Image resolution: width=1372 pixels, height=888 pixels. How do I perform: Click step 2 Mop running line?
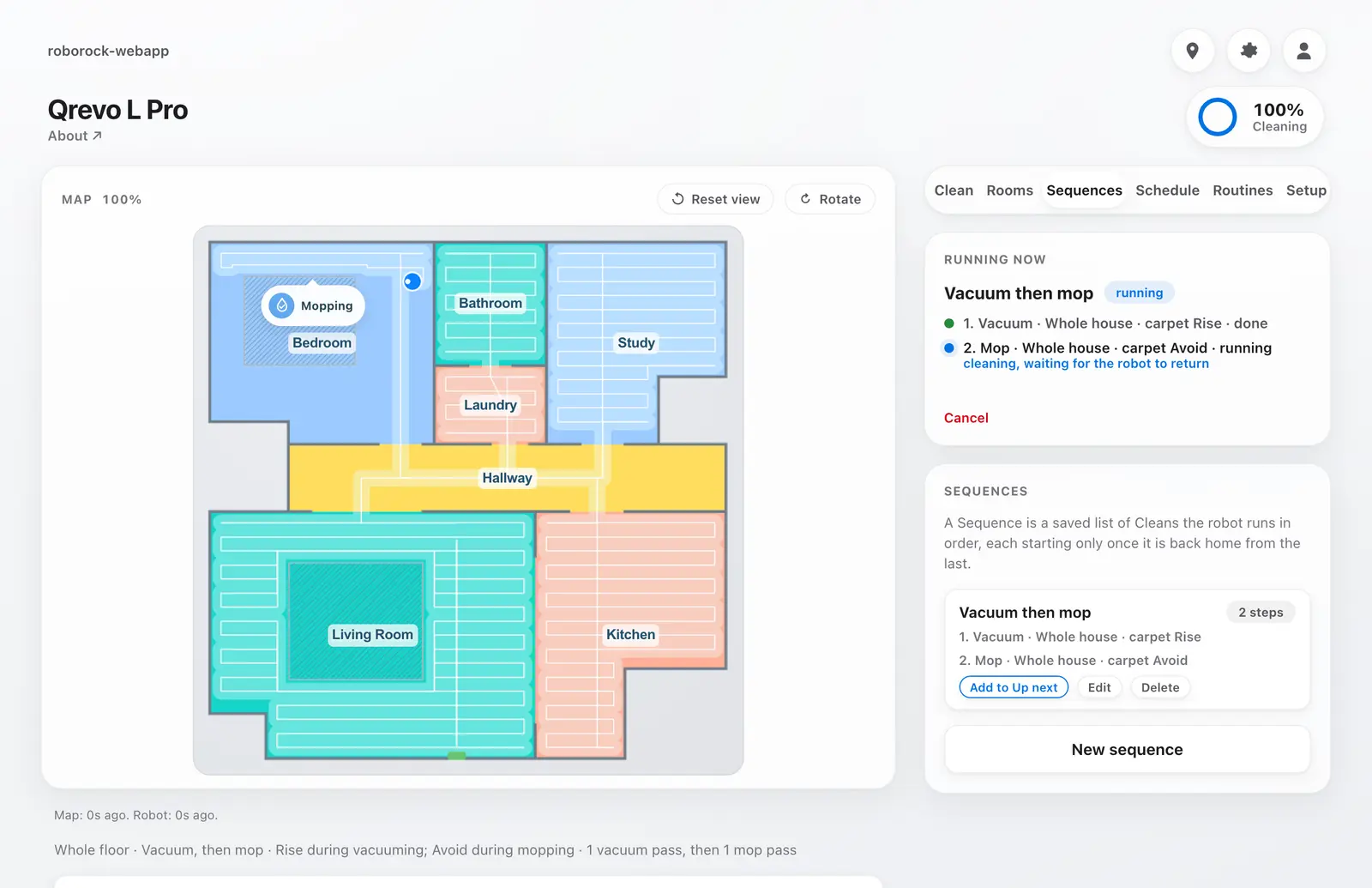[1116, 347]
